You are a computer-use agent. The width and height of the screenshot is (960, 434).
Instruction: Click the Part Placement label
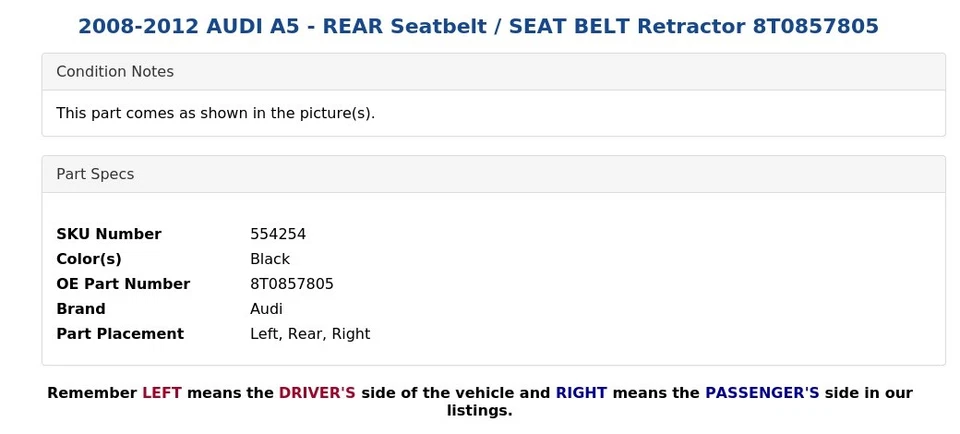point(120,334)
